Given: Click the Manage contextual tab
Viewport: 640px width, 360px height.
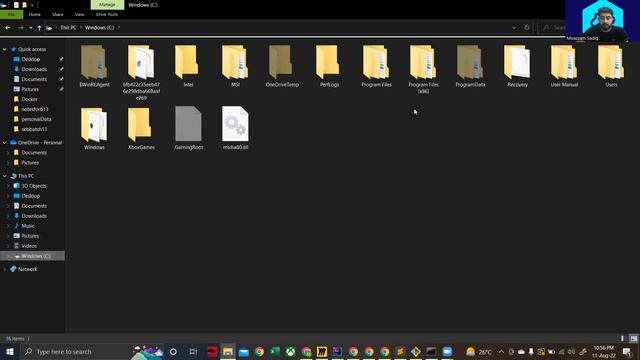Looking at the screenshot, I should coord(107,5).
